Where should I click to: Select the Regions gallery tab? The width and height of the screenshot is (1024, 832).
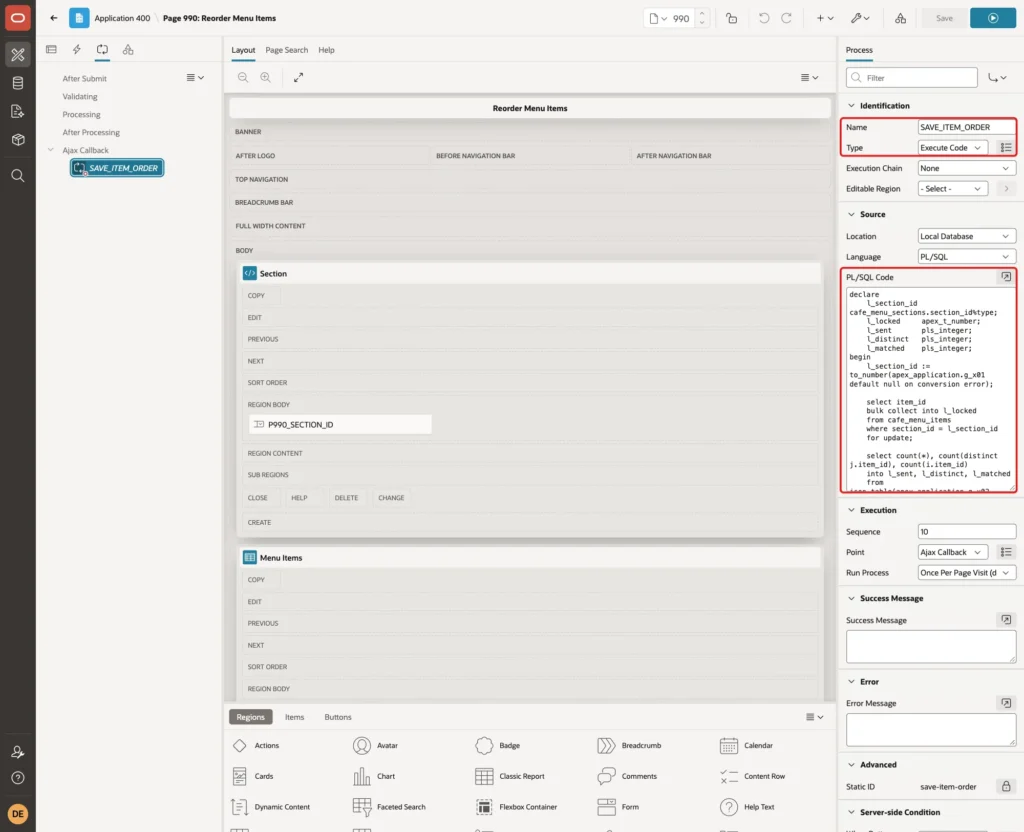[251, 717]
